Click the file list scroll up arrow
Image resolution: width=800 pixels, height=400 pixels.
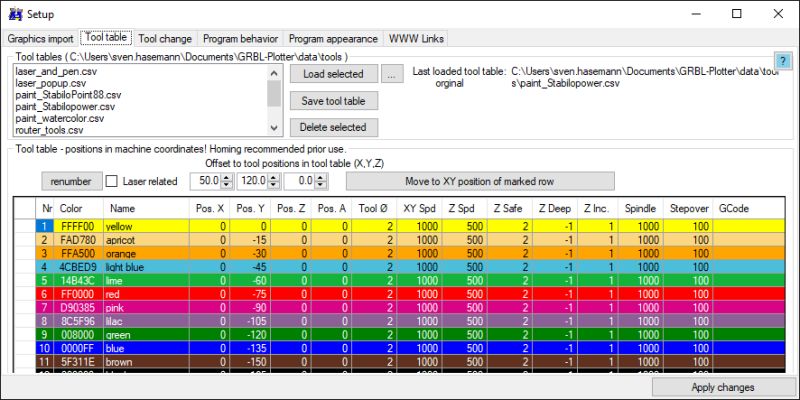(x=274, y=73)
